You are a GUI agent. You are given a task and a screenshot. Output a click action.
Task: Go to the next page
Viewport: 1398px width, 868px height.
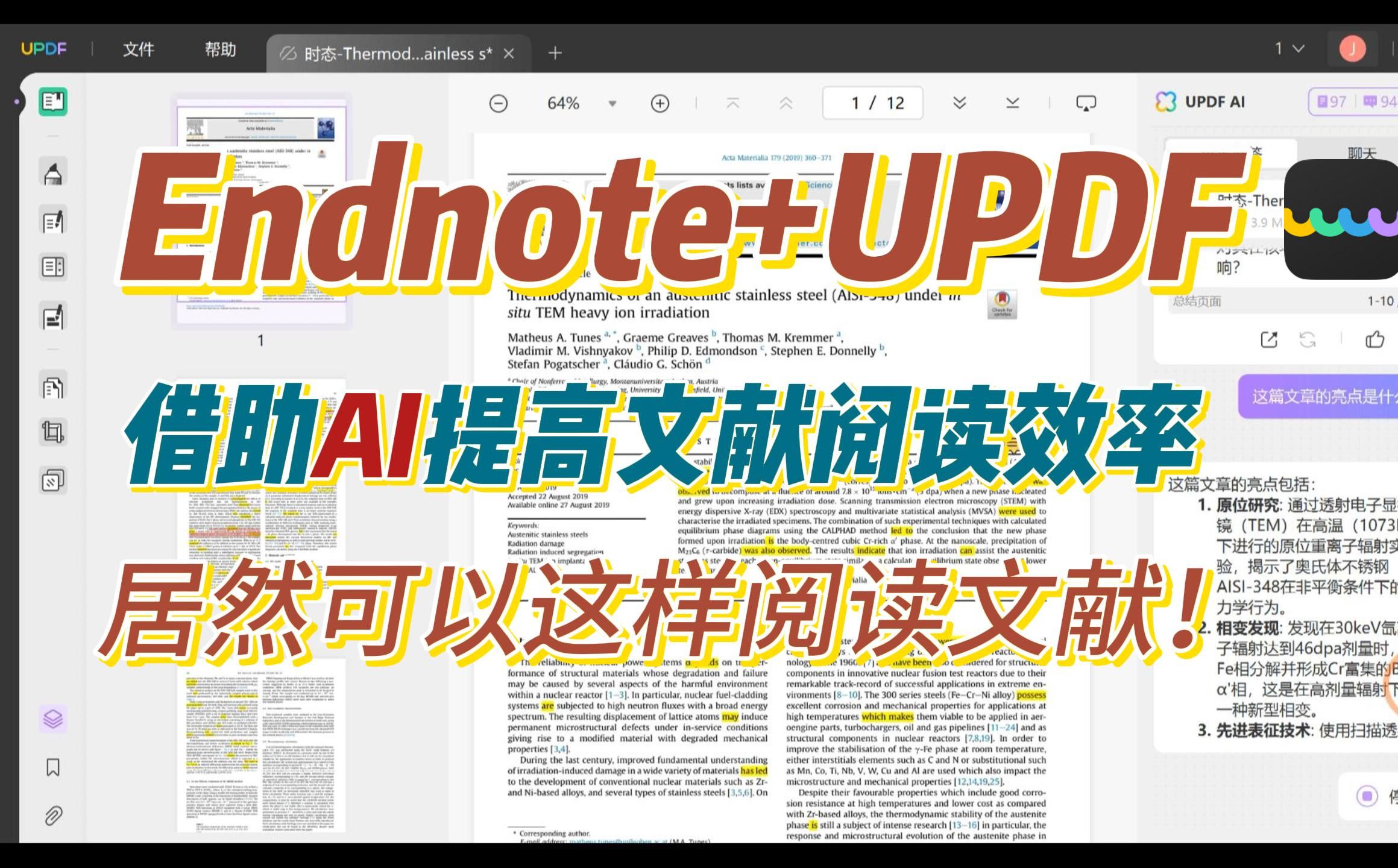point(959,104)
